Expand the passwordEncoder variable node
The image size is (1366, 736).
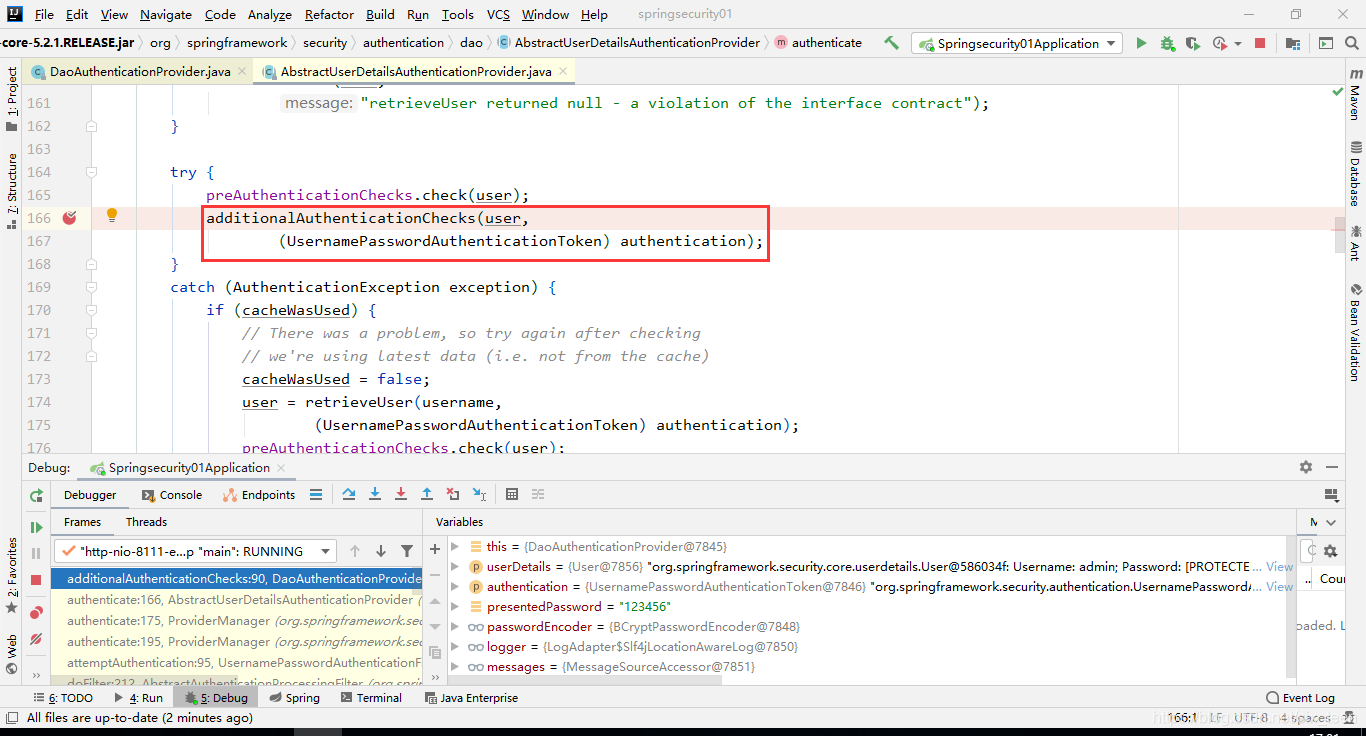tap(455, 627)
